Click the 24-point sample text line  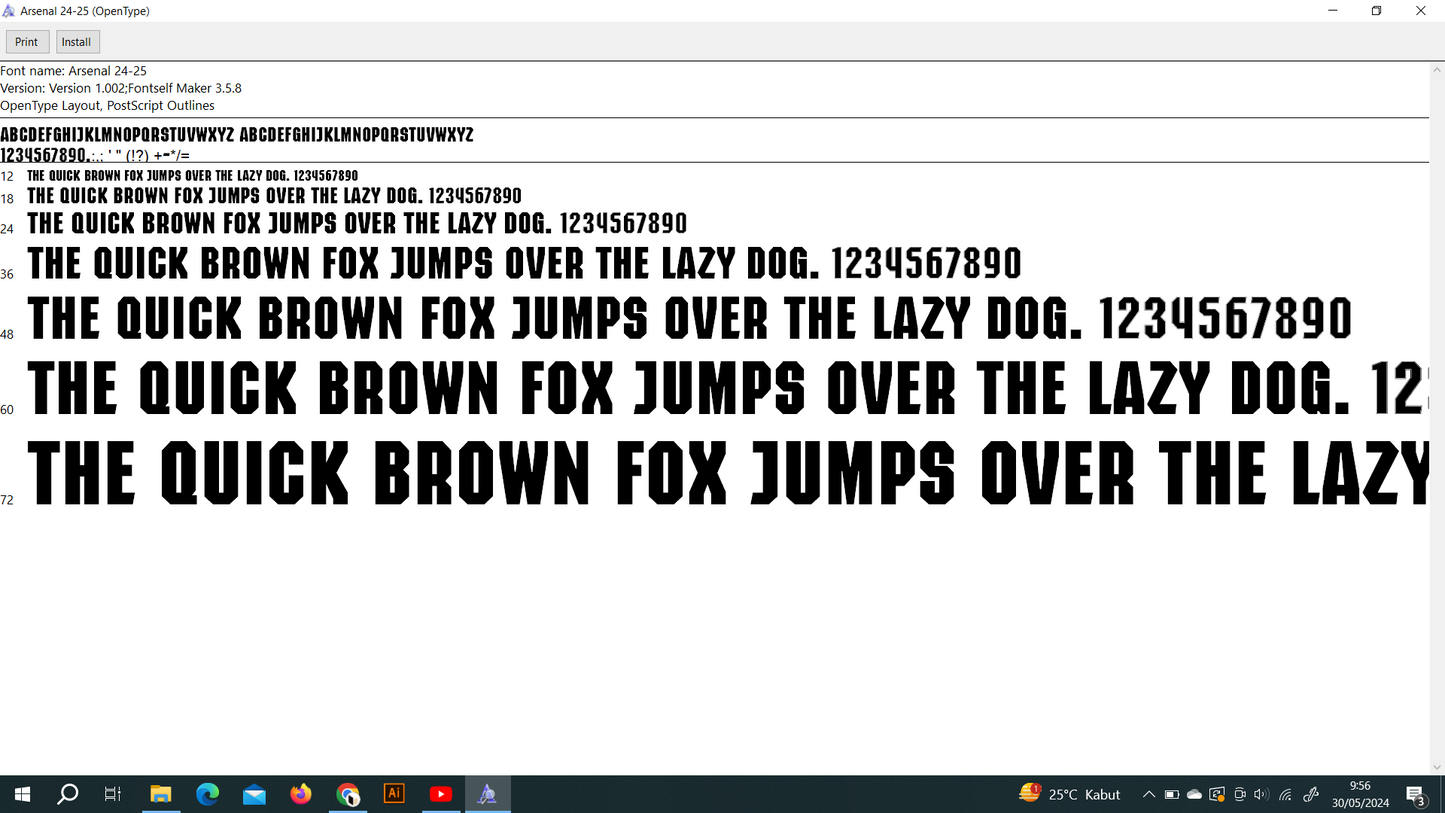click(x=357, y=223)
